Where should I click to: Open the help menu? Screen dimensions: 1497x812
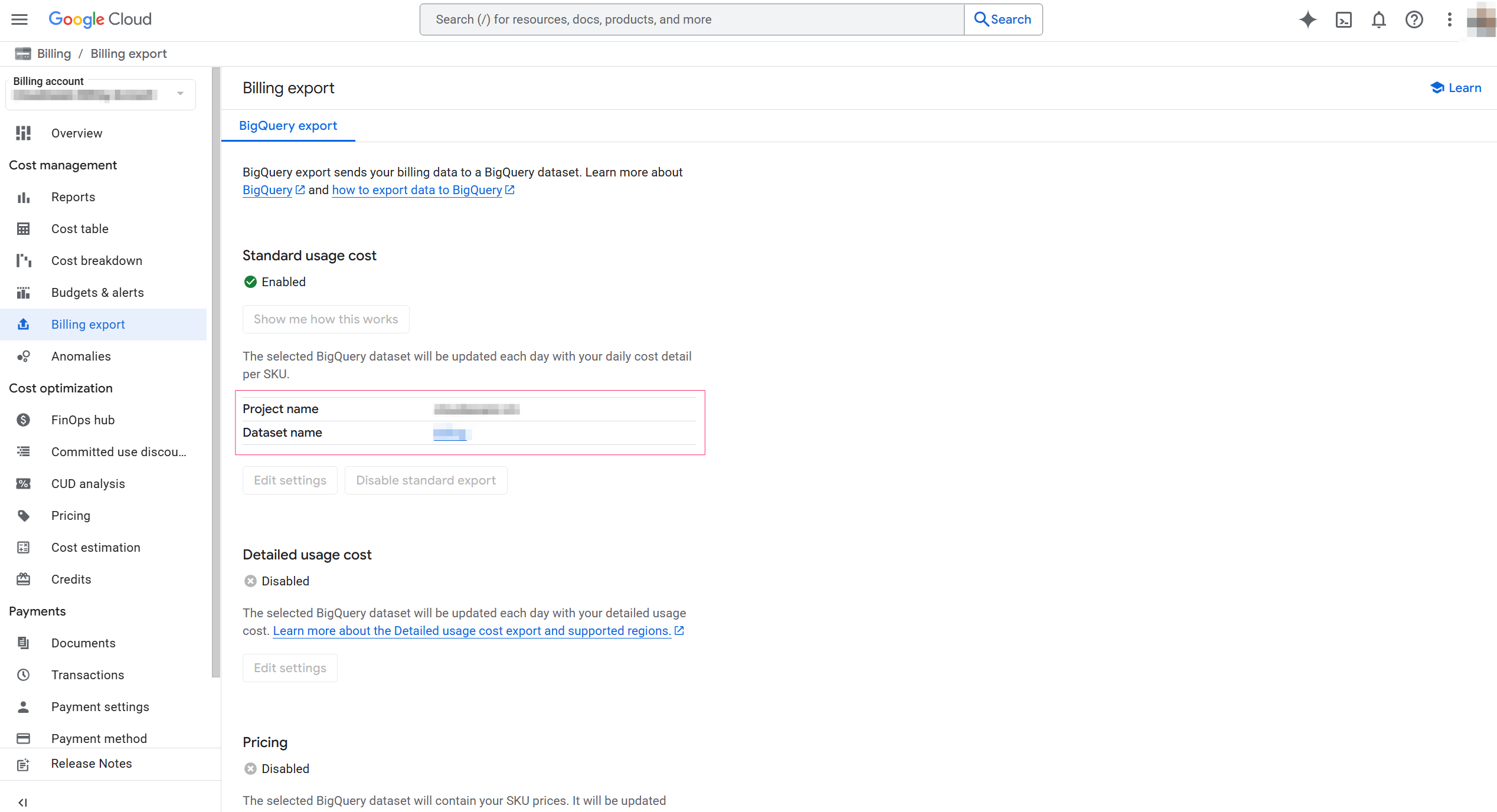click(1414, 19)
